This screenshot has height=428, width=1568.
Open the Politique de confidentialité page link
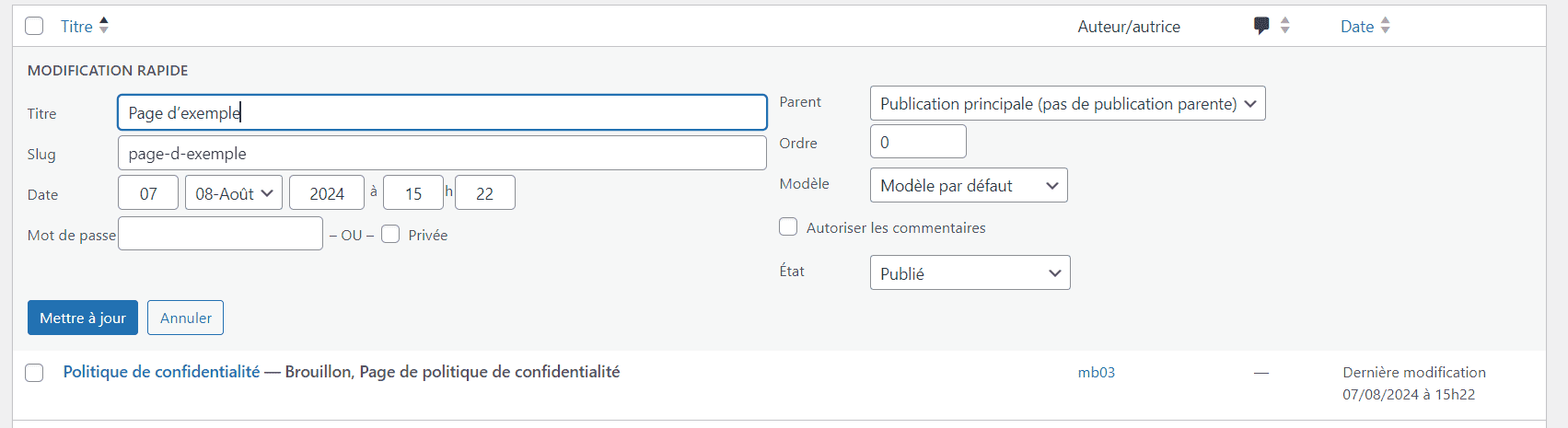point(161,372)
